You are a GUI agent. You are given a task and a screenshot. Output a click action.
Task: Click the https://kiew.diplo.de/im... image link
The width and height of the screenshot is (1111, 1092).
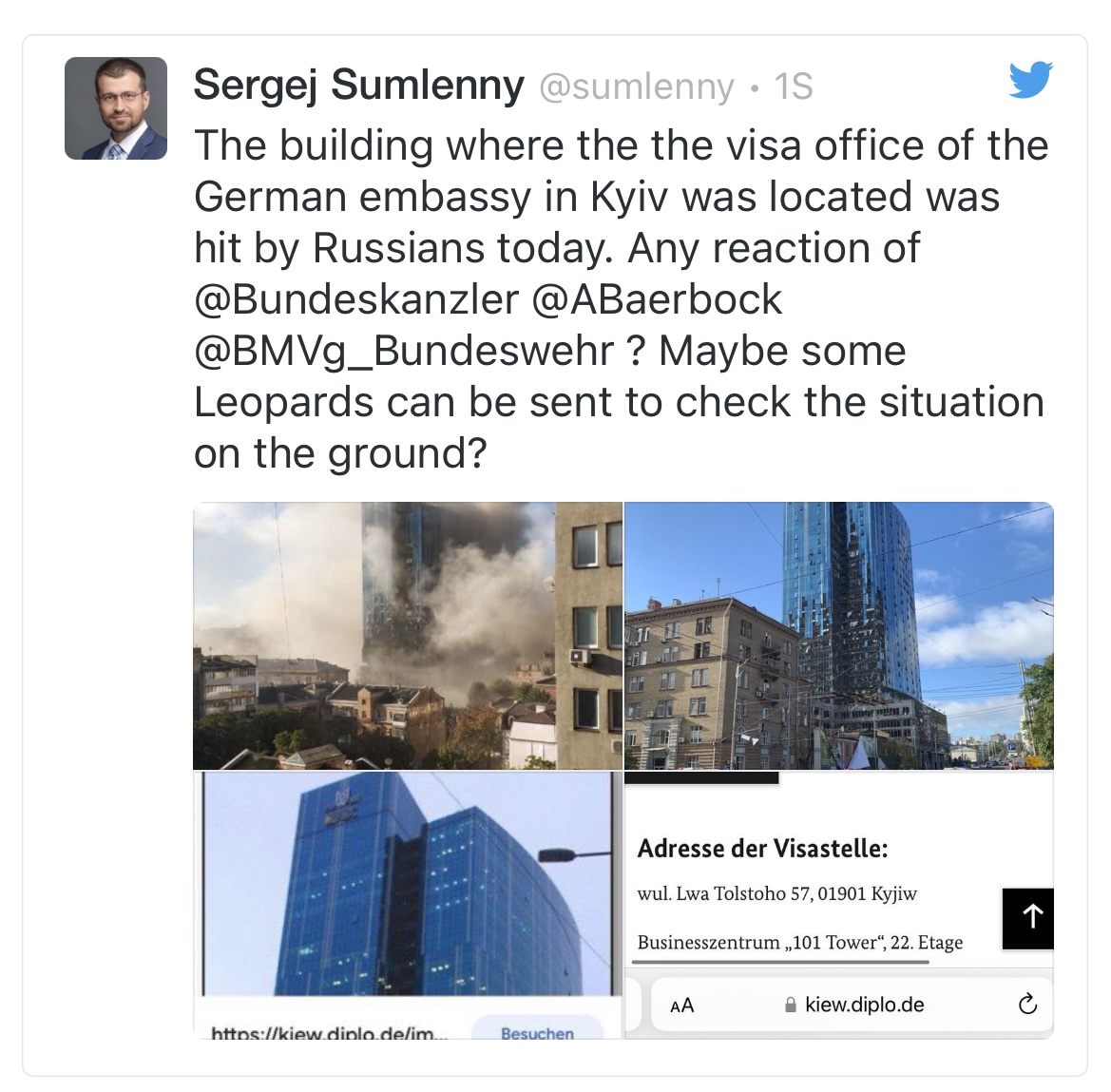coord(330,1033)
